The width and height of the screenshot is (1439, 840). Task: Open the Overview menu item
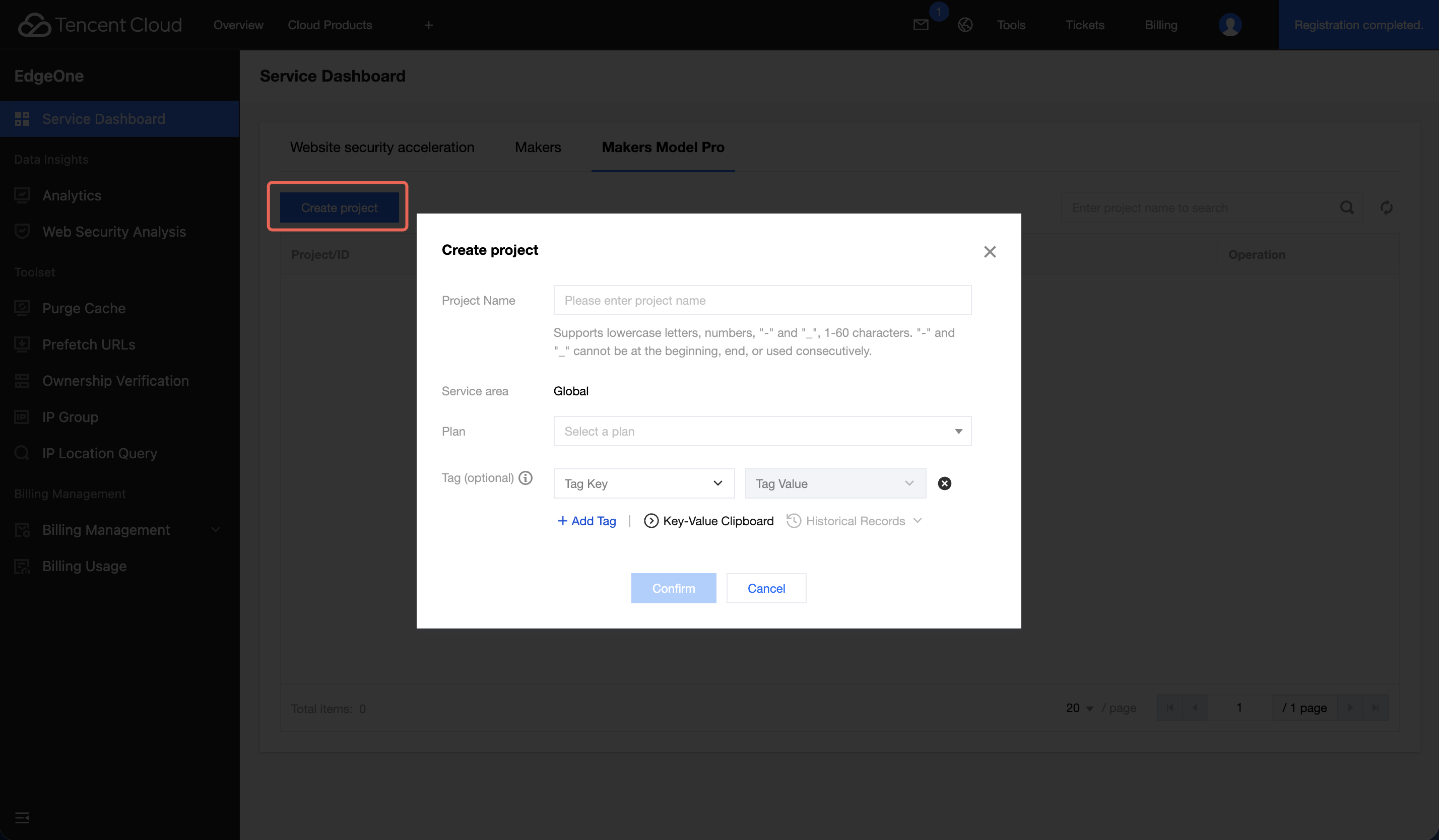[x=238, y=25]
